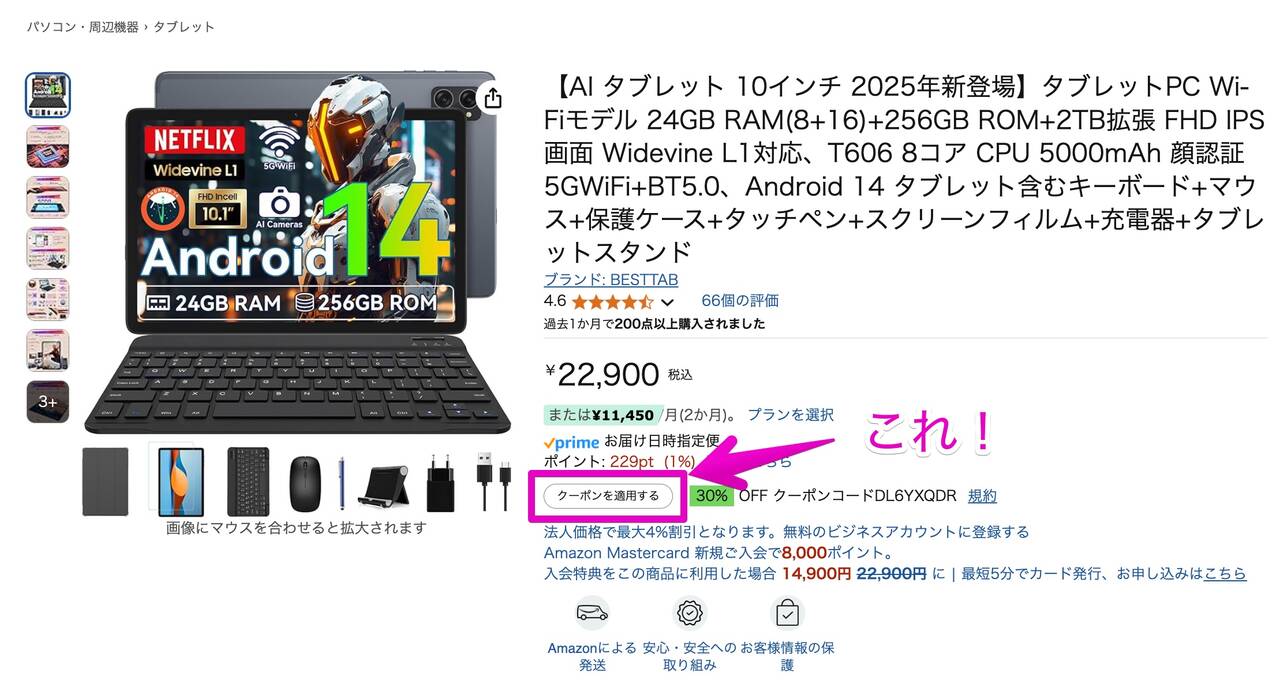This screenshot has width=1280, height=687.
Task: Click the こちら card application link
Action: [x=1225, y=574]
